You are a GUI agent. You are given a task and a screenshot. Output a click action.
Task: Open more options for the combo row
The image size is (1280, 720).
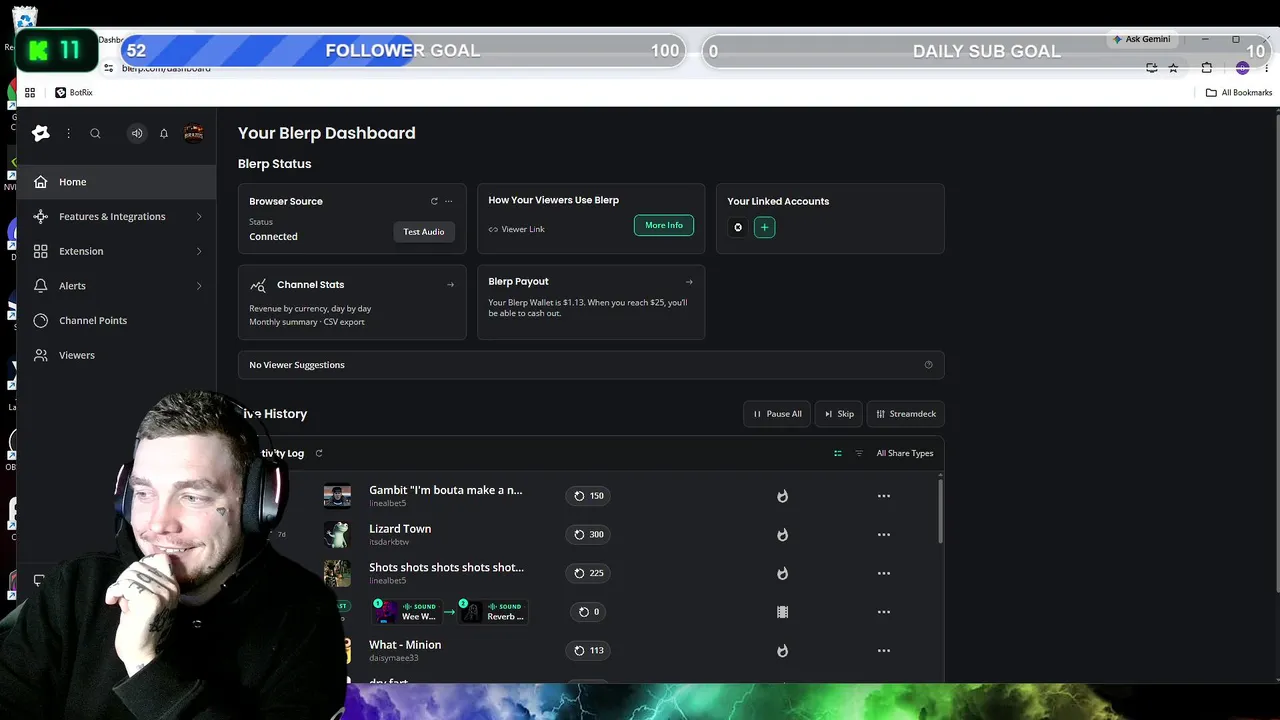(x=884, y=612)
